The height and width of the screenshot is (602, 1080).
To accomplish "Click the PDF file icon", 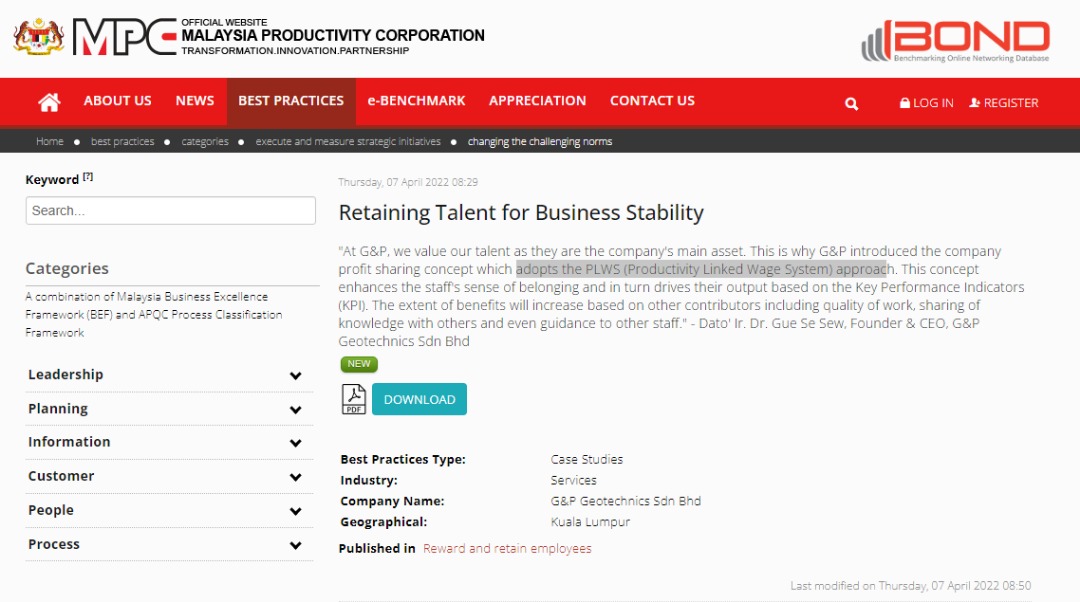I will pos(354,399).
